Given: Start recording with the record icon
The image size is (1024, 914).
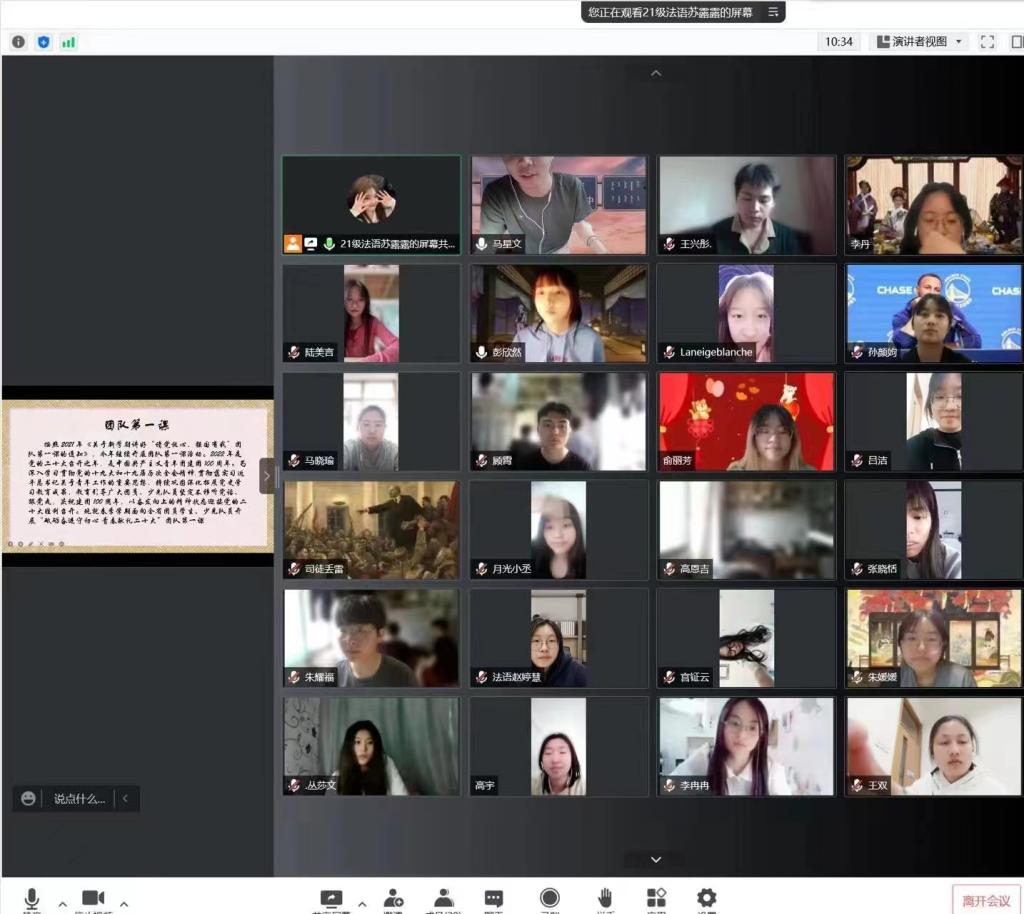Looking at the screenshot, I should [x=549, y=898].
